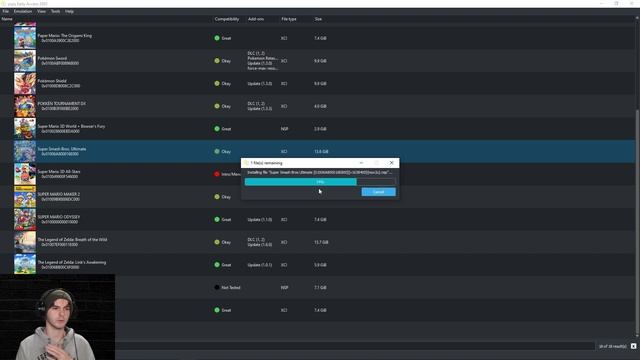Click Okay compatibility dot for Pokémon Sword
640x360 pixels.
217,61
